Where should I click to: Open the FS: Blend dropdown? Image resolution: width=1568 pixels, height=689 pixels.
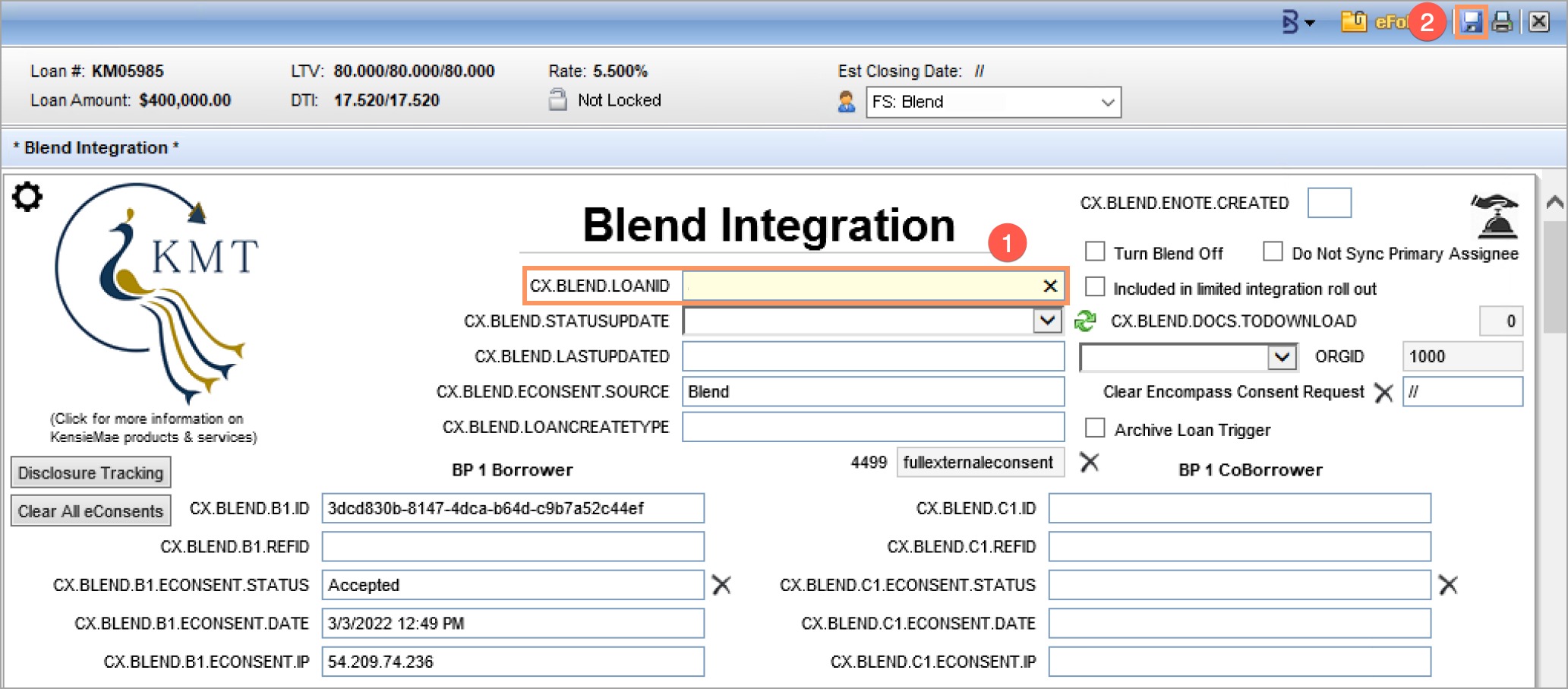pyautogui.click(x=993, y=102)
